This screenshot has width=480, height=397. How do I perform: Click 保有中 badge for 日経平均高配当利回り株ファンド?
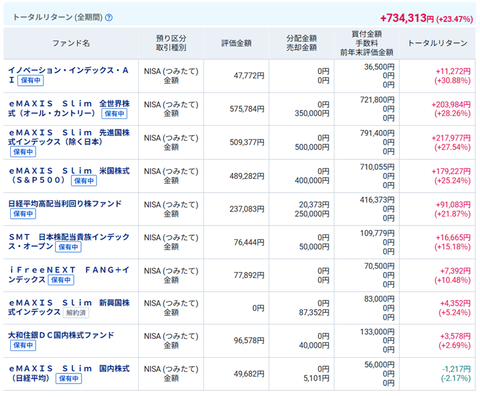23,213
